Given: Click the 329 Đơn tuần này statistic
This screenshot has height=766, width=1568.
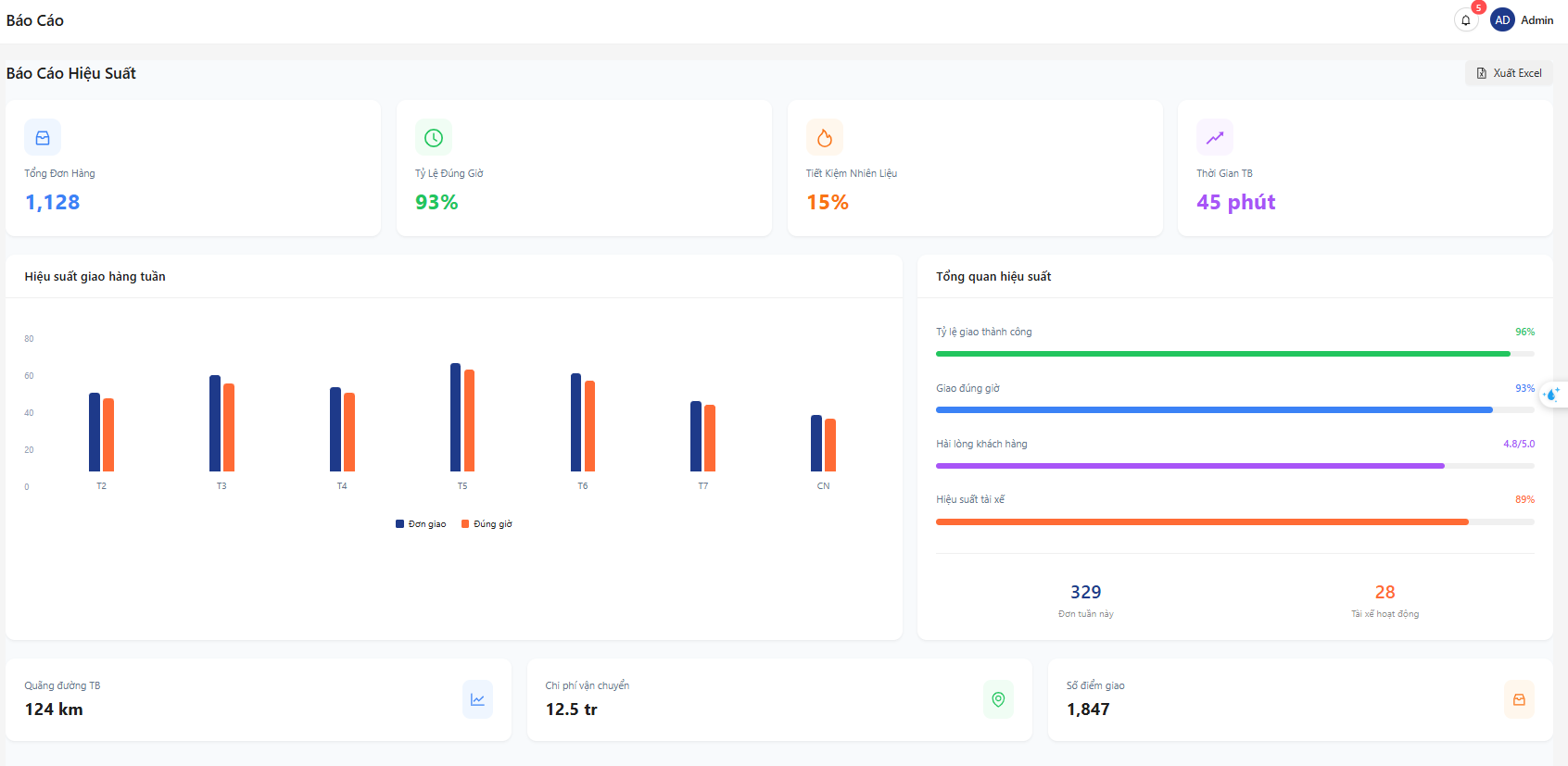Looking at the screenshot, I should tap(1085, 598).
